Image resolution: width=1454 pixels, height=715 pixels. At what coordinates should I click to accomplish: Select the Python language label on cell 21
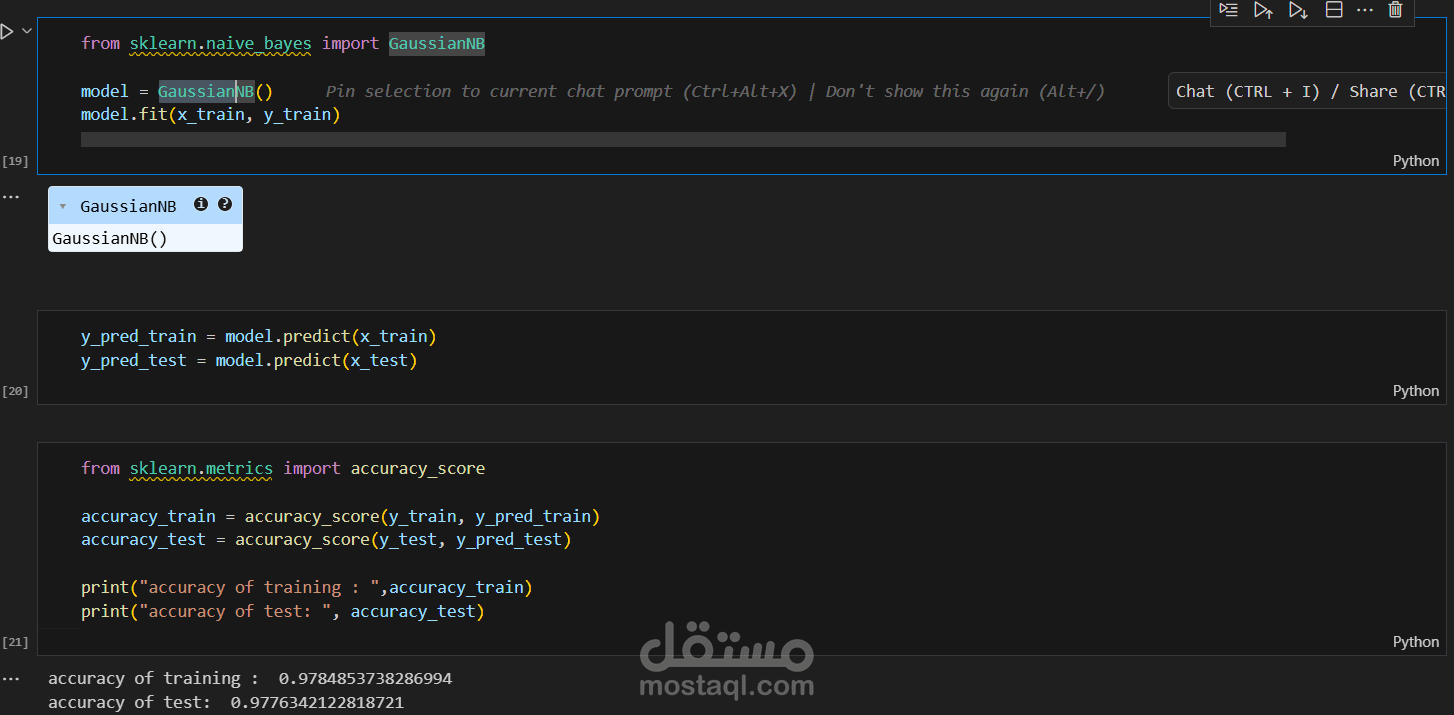pyautogui.click(x=1415, y=641)
